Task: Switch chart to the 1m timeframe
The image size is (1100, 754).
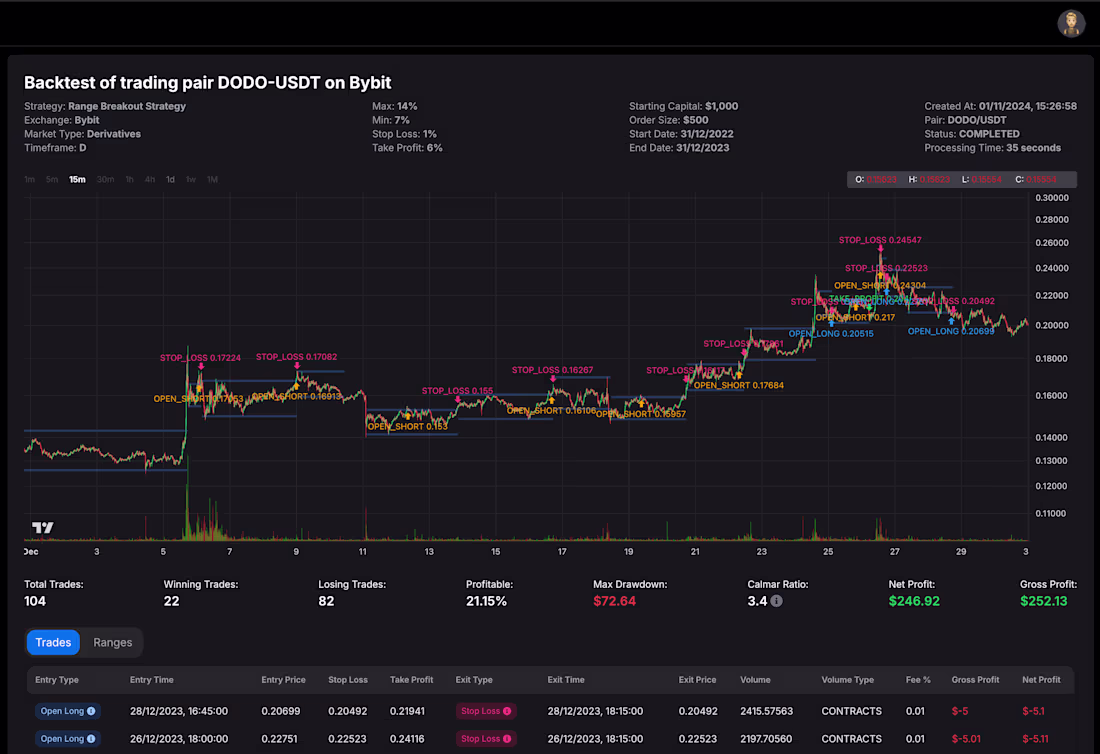Action: 29,179
